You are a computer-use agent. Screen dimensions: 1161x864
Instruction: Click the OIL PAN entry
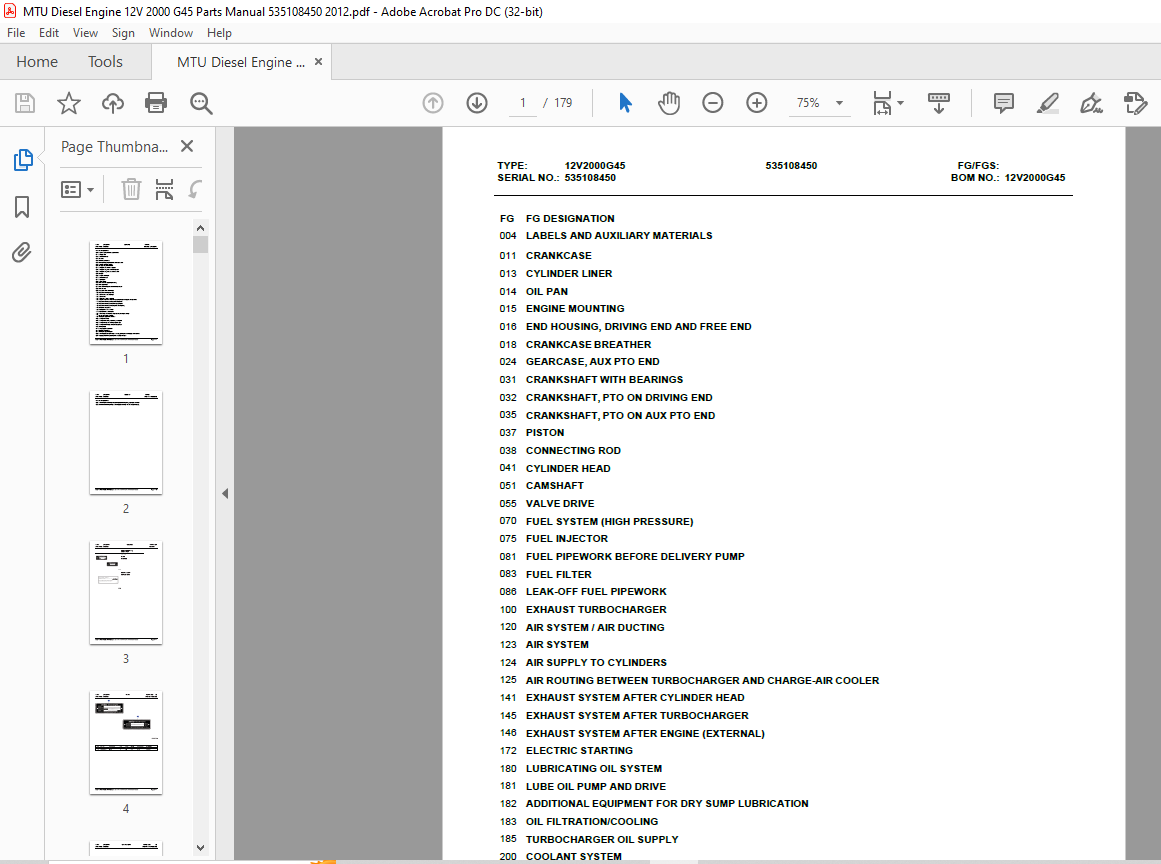tap(546, 292)
